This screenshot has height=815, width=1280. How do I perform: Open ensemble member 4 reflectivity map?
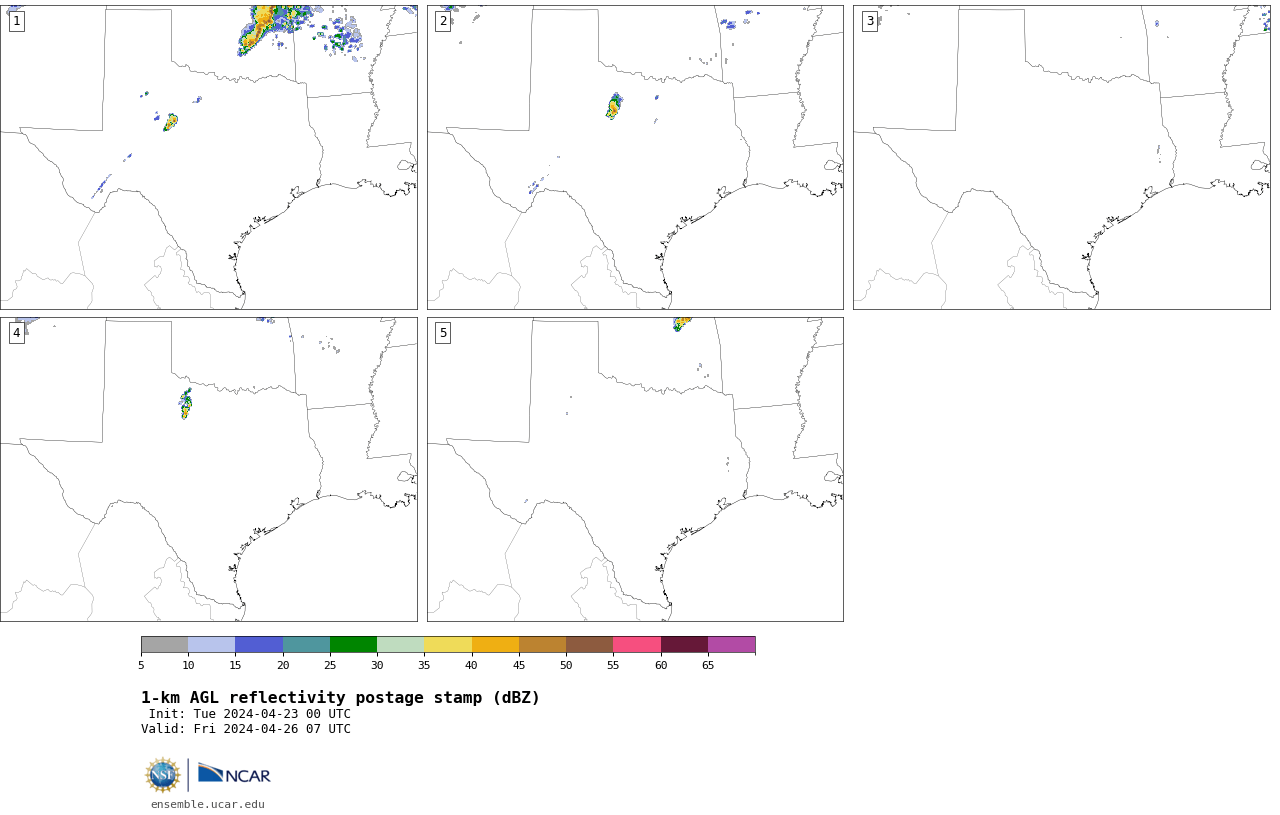coord(208,469)
